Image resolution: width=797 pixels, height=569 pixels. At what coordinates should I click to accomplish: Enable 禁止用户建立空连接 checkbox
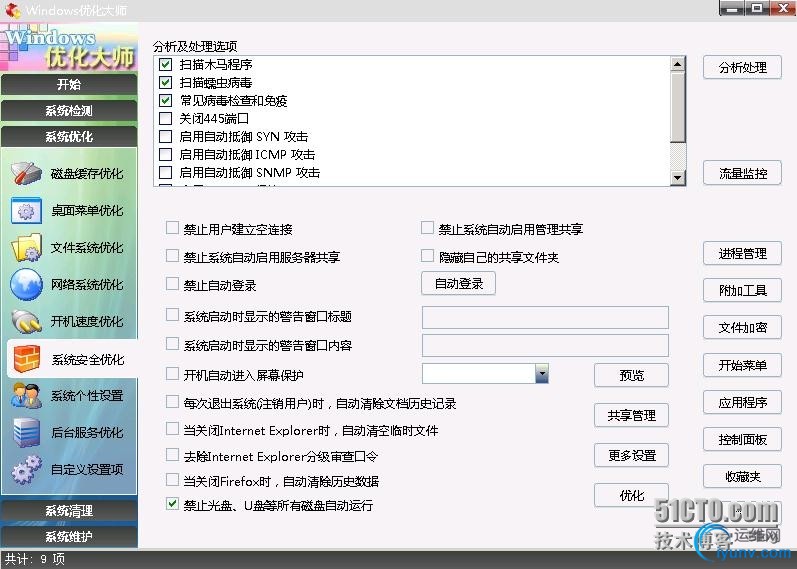pos(172,228)
